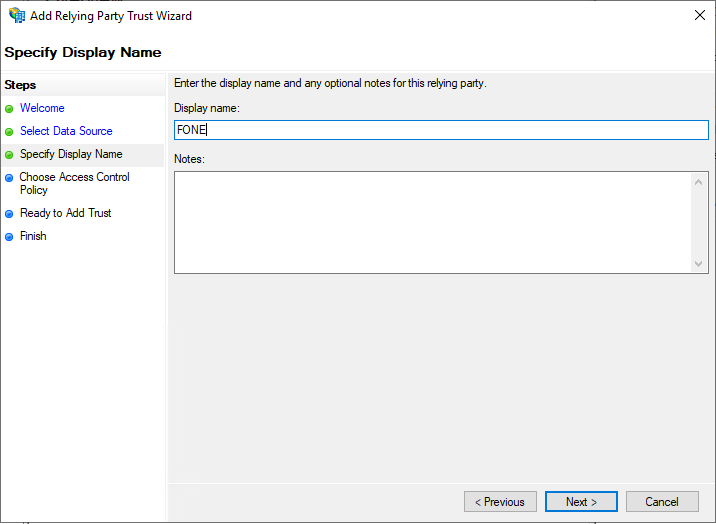Viewport: 716px width, 524px height.
Task: Click green bullet beside Specify Display Name
Action: point(9,155)
